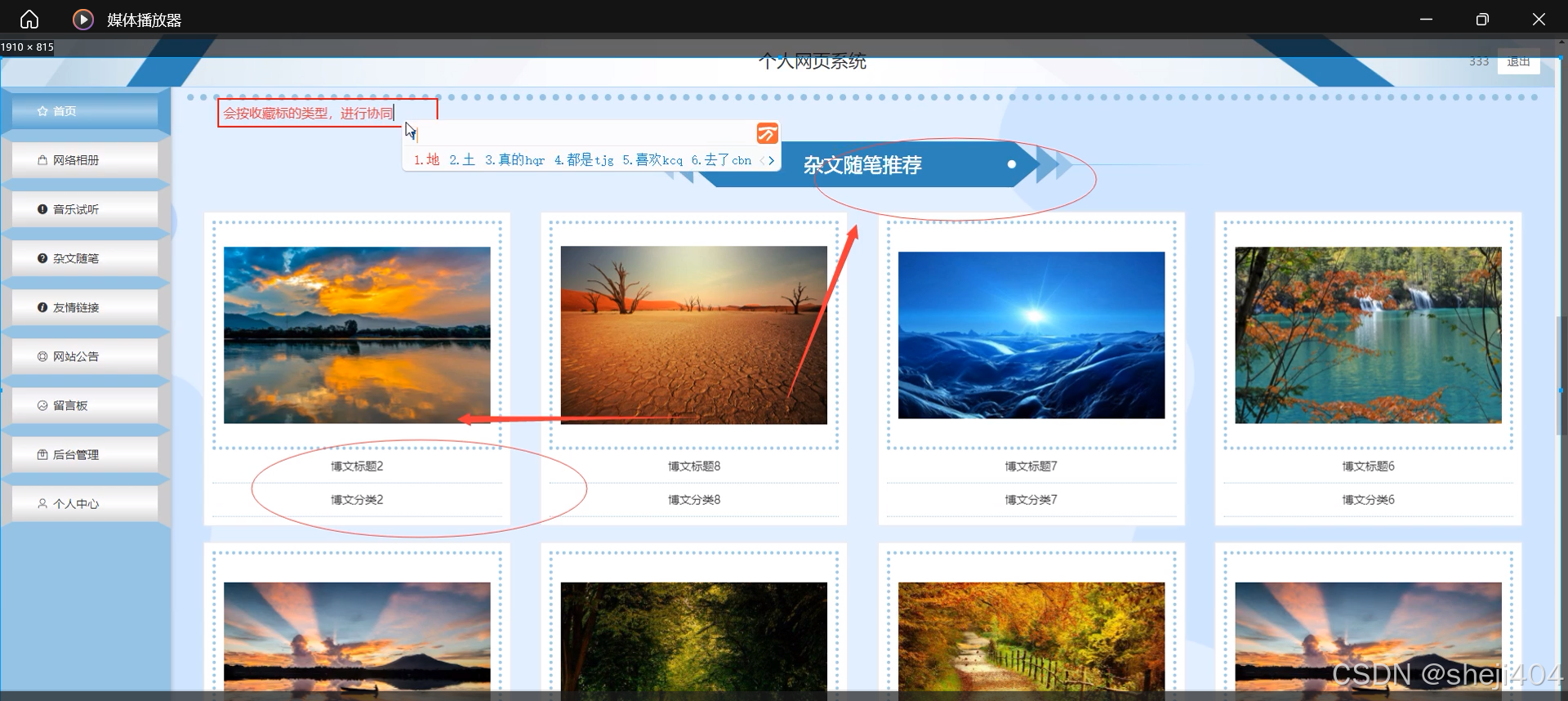Select IME candidate 4.都是
1568x701 pixels.
coord(584,160)
